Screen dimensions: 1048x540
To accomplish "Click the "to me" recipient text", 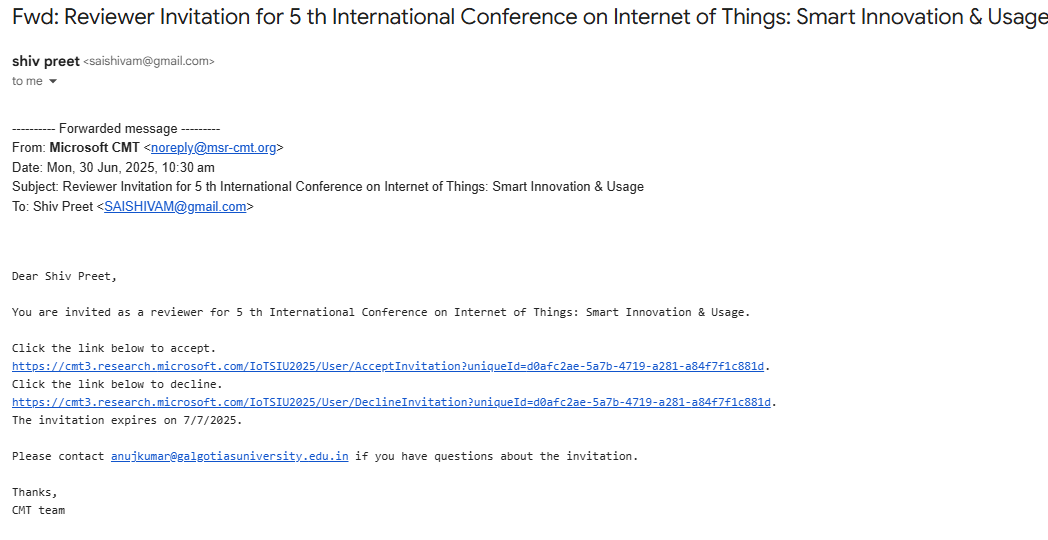I will point(27,82).
